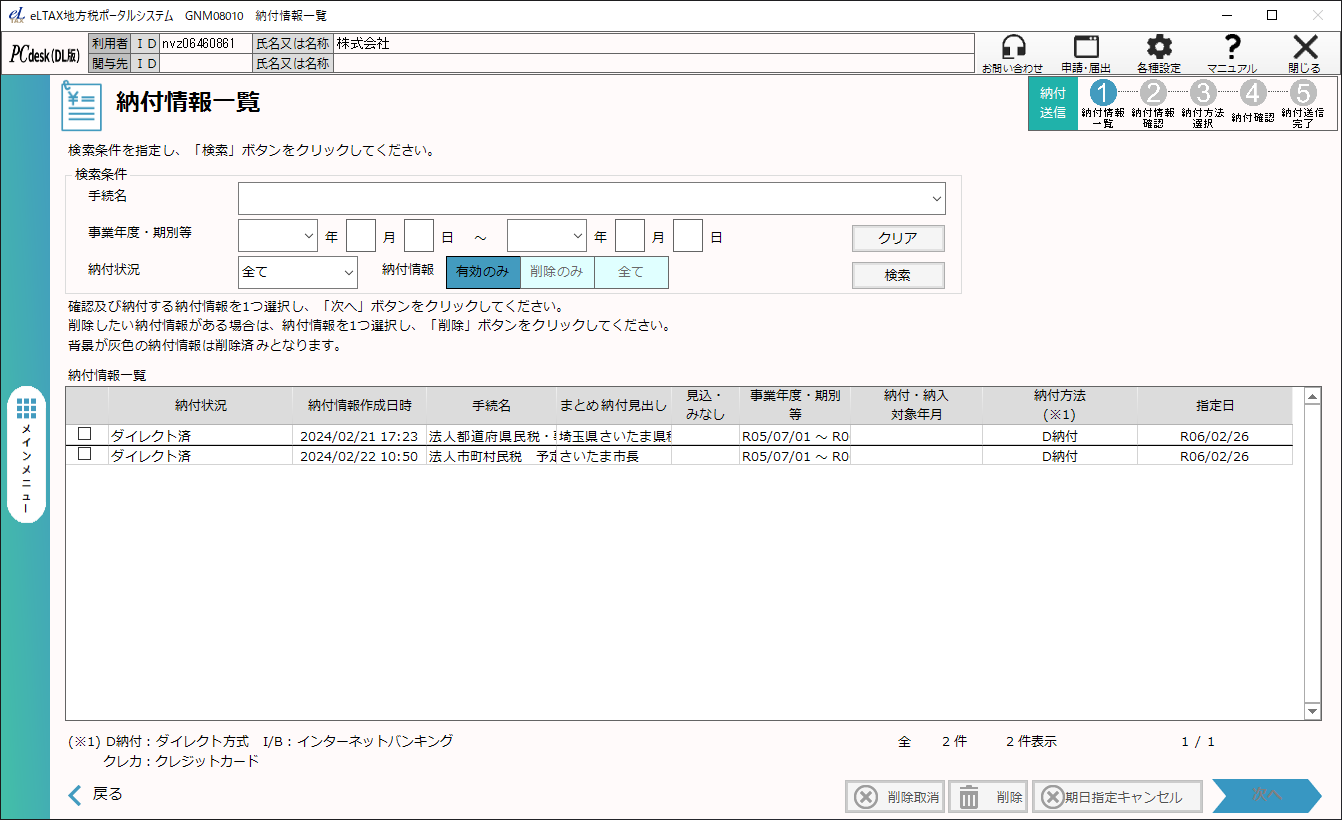Select 全て filter toggle for 納付情報
The image size is (1342, 820).
pyautogui.click(x=631, y=272)
